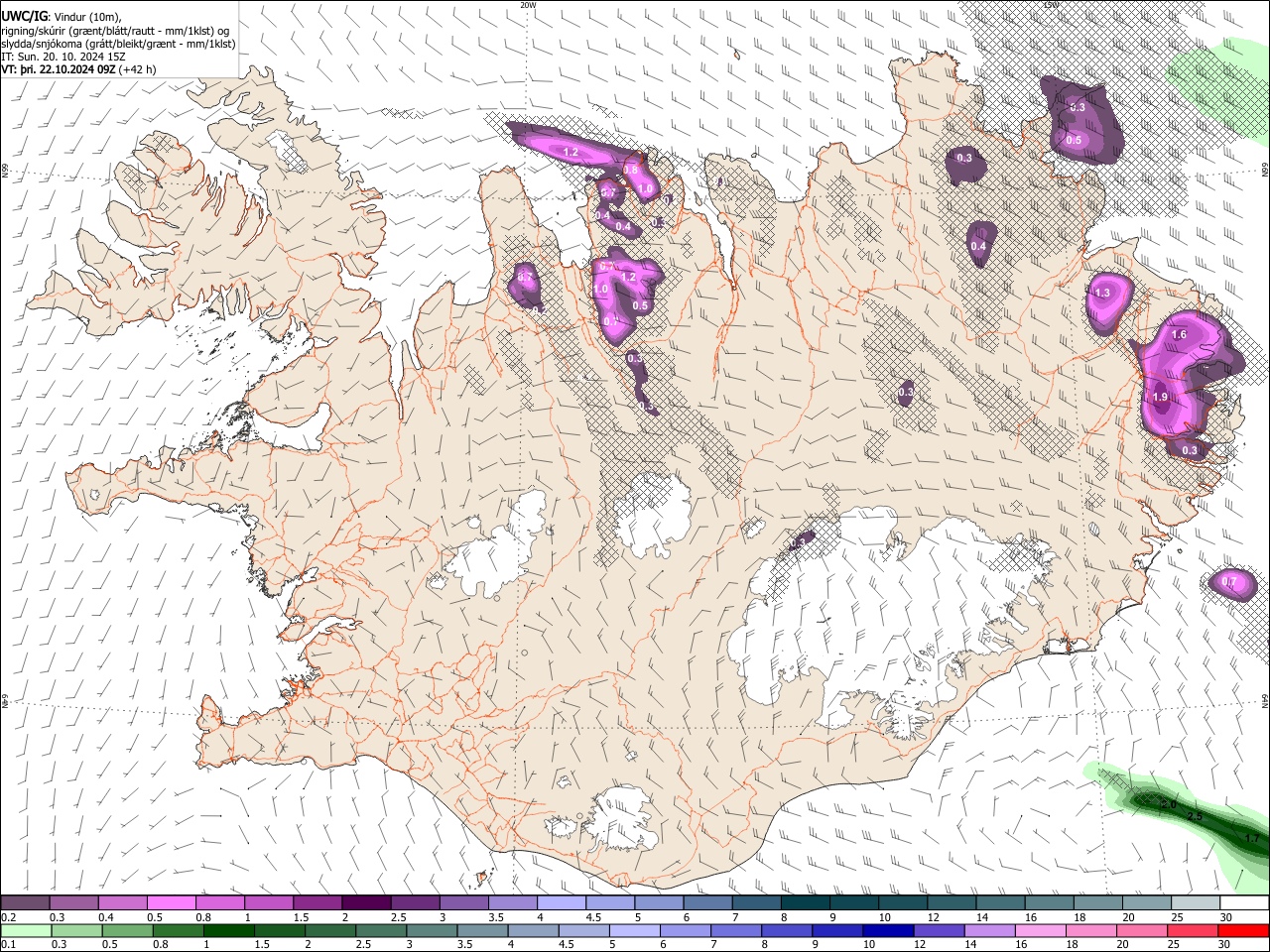Click the dark mauve 0.2–0.3 snow swatch
Image resolution: width=1270 pixels, height=952 pixels.
pos(26,903)
